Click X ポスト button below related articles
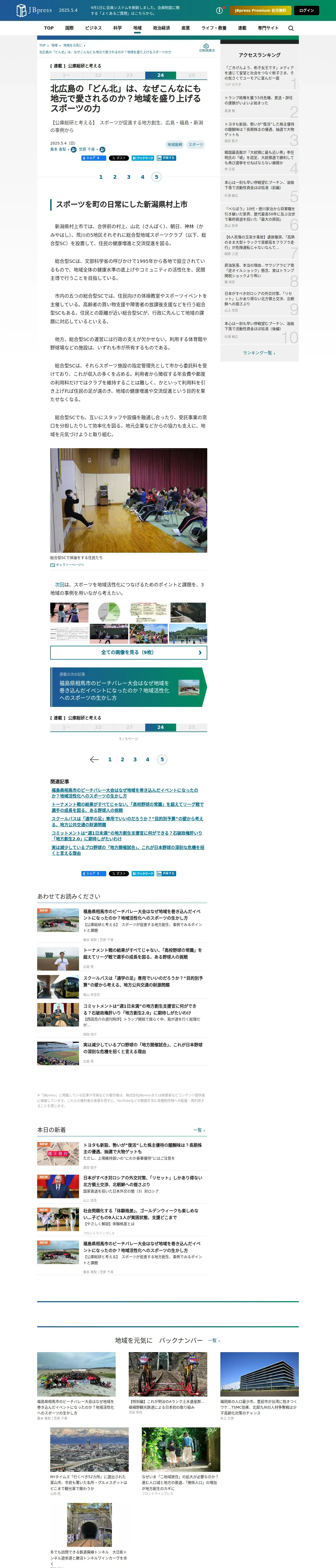 [119, 873]
